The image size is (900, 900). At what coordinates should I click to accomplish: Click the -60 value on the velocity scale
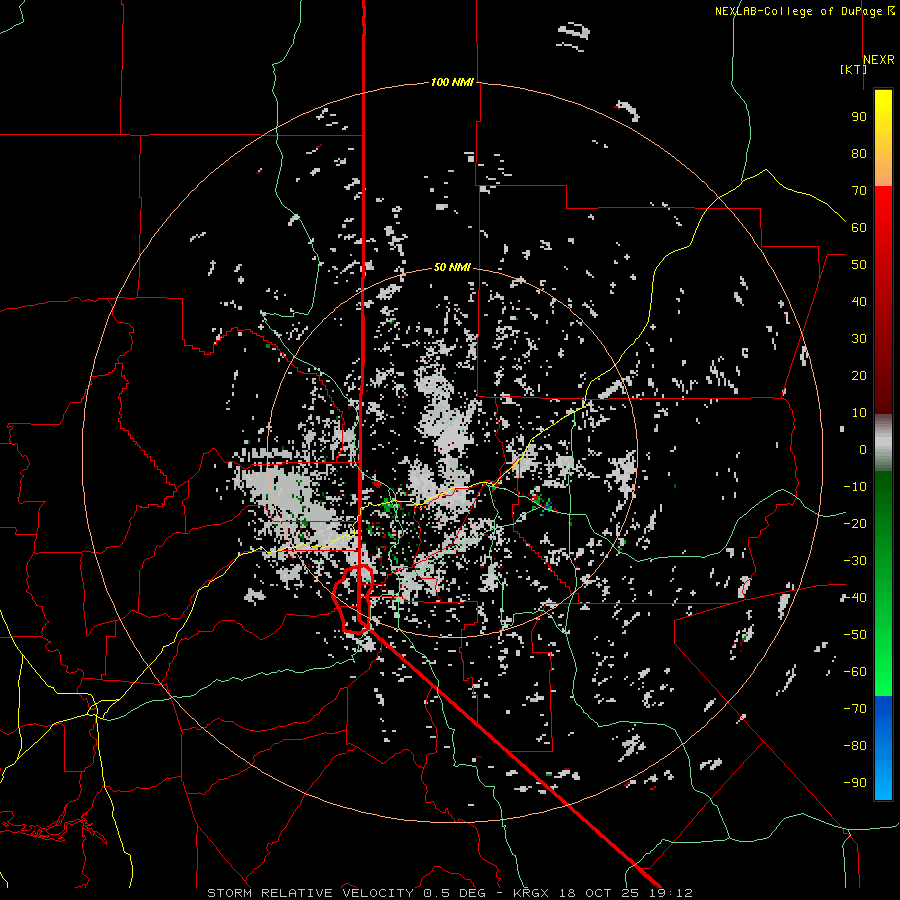coord(855,672)
